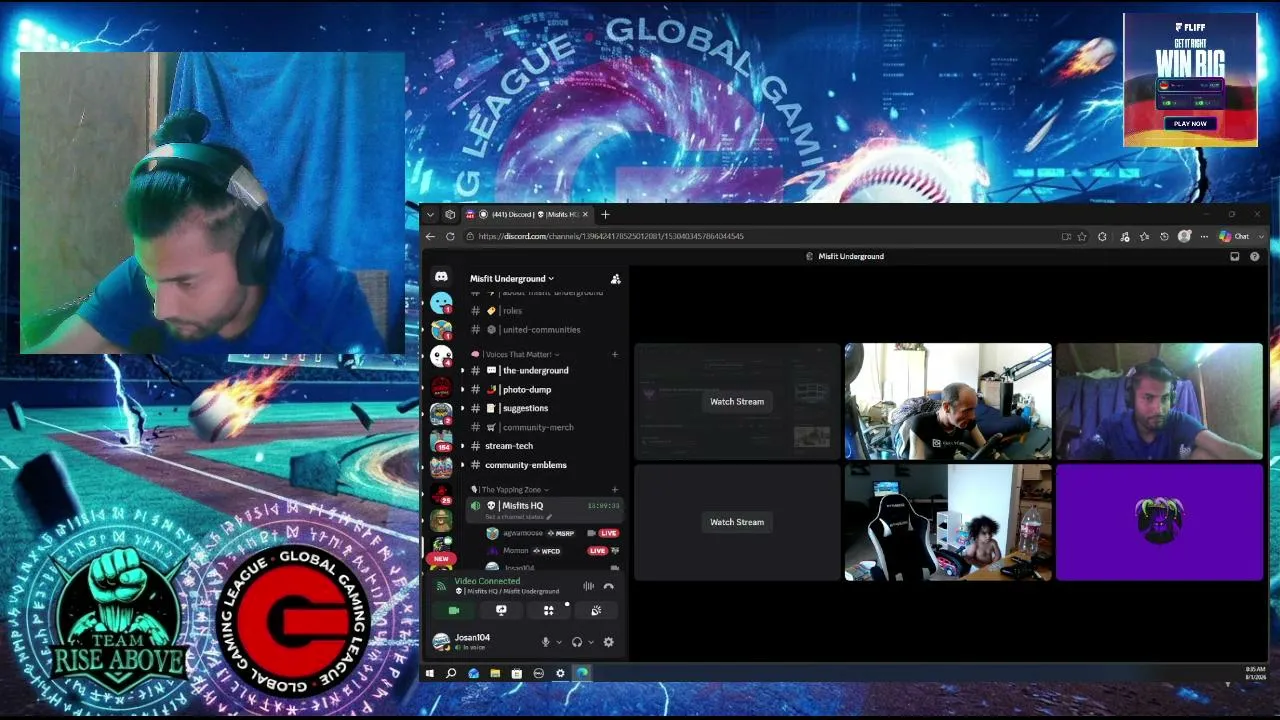1280x720 pixels.
Task: Select the Misfits HQ voice channel
Action: click(x=545, y=509)
